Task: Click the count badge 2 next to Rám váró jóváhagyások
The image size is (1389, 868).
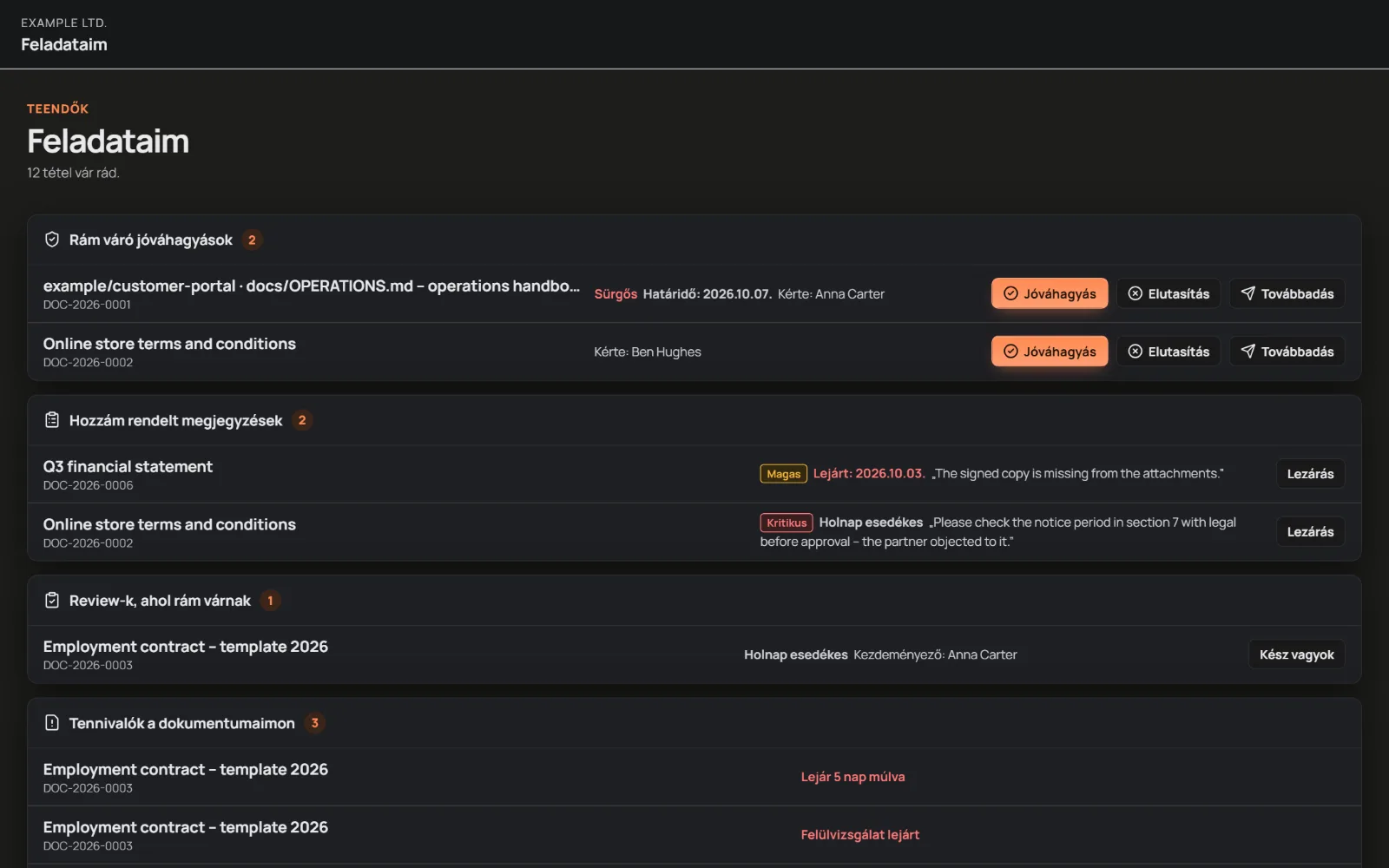Action: [252, 240]
